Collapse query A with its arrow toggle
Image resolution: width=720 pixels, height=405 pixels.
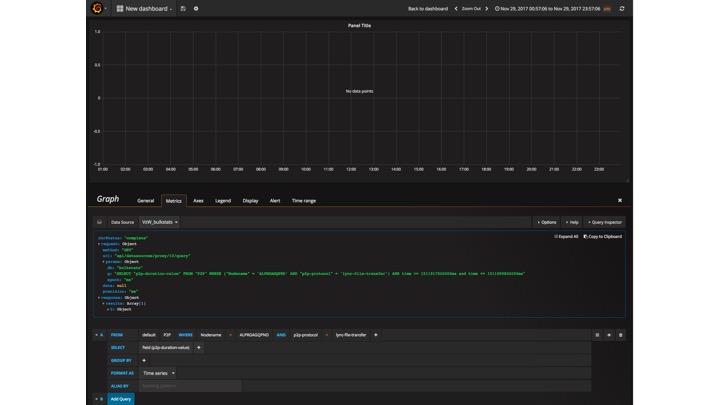click(97, 335)
